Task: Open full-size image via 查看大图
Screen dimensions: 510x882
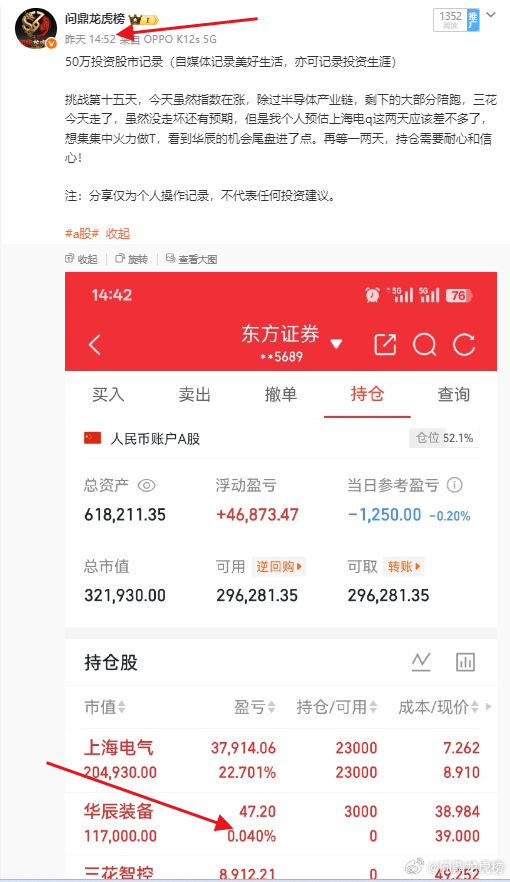Action: click(192, 259)
